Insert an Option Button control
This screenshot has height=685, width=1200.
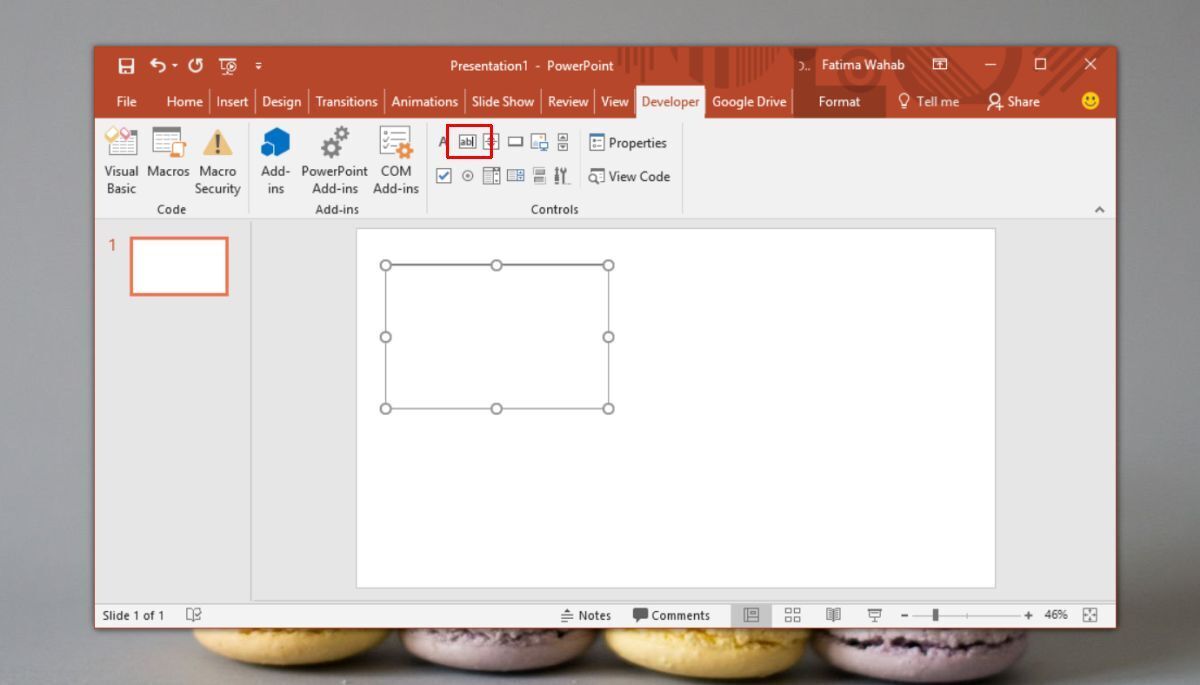467,175
